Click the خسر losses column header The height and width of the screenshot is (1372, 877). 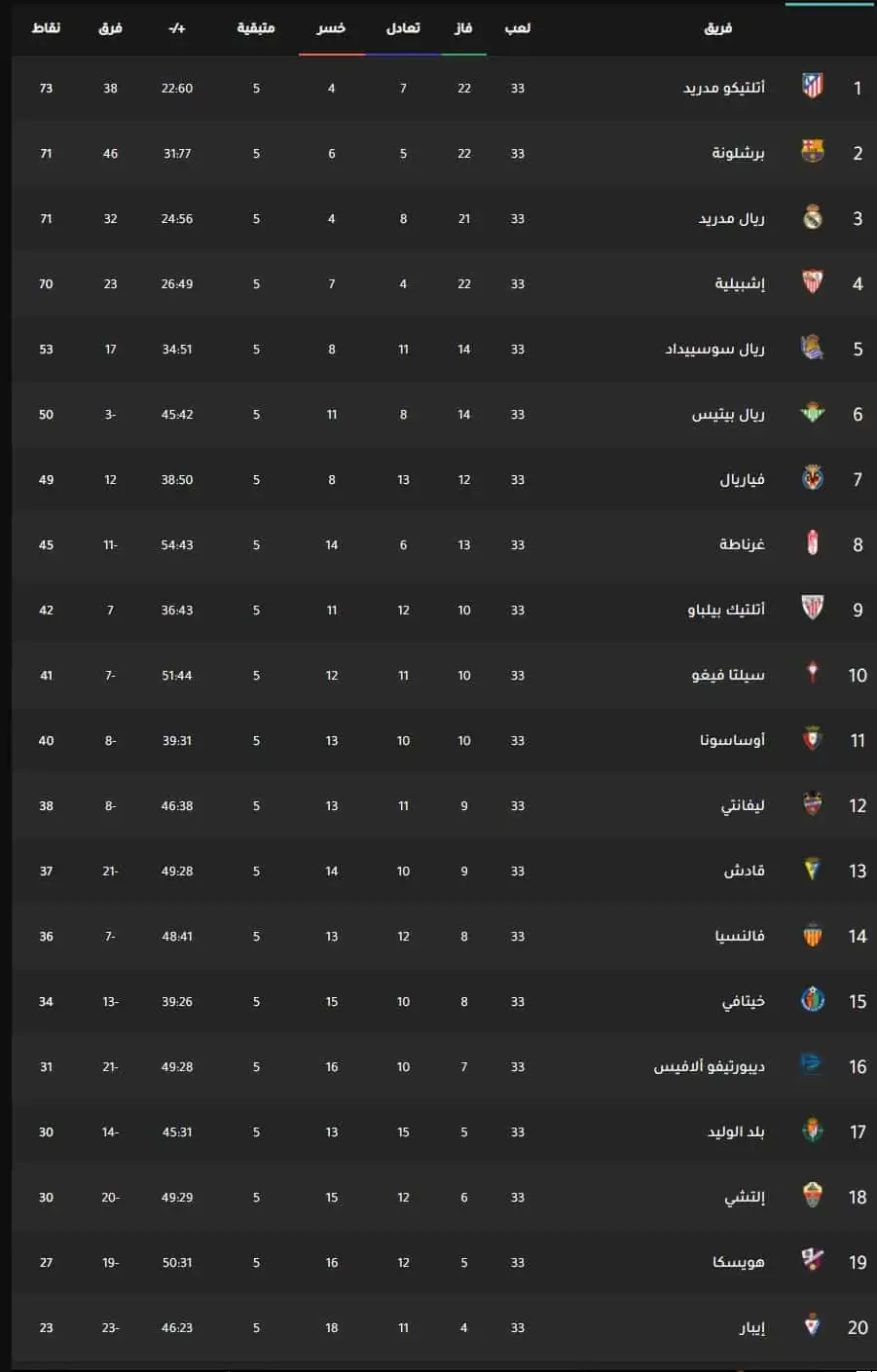point(331,28)
